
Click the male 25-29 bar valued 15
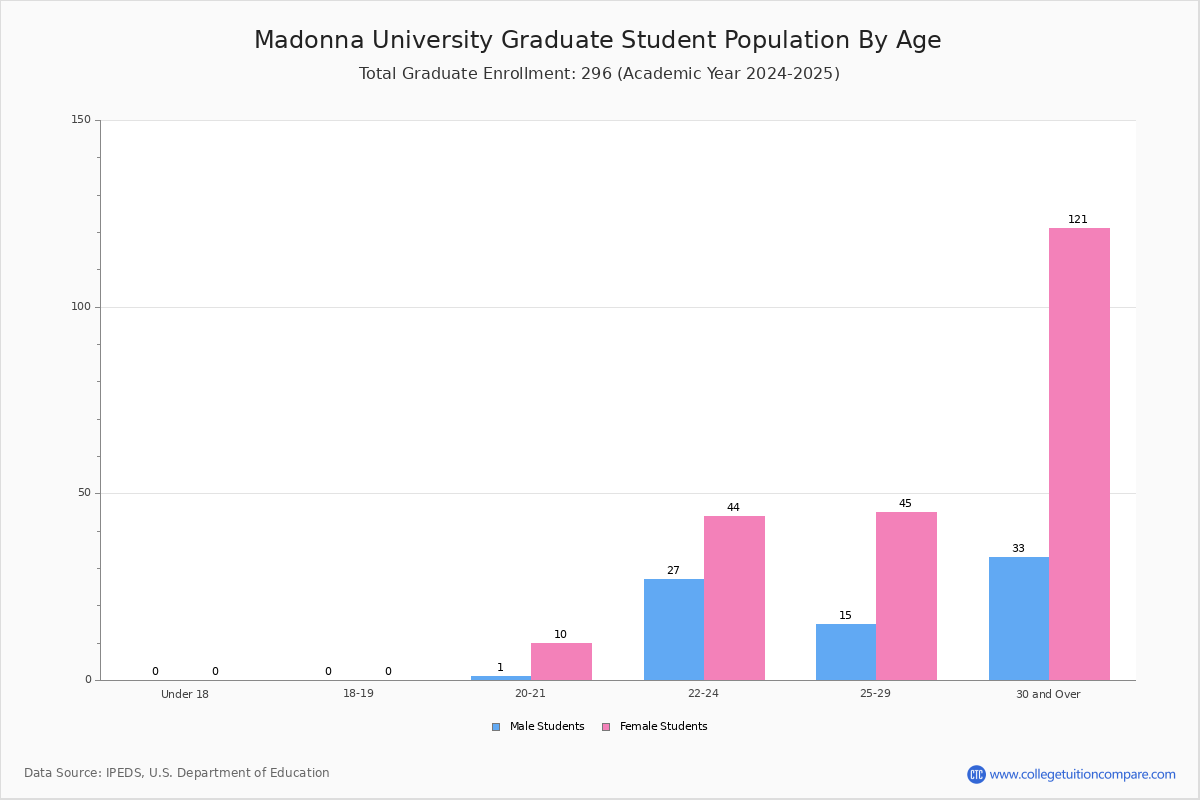(x=846, y=652)
